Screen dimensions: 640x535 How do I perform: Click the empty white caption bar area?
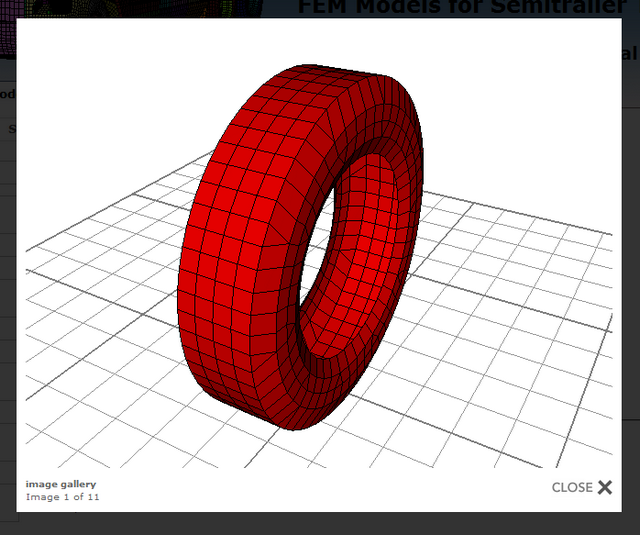(x=320, y=490)
